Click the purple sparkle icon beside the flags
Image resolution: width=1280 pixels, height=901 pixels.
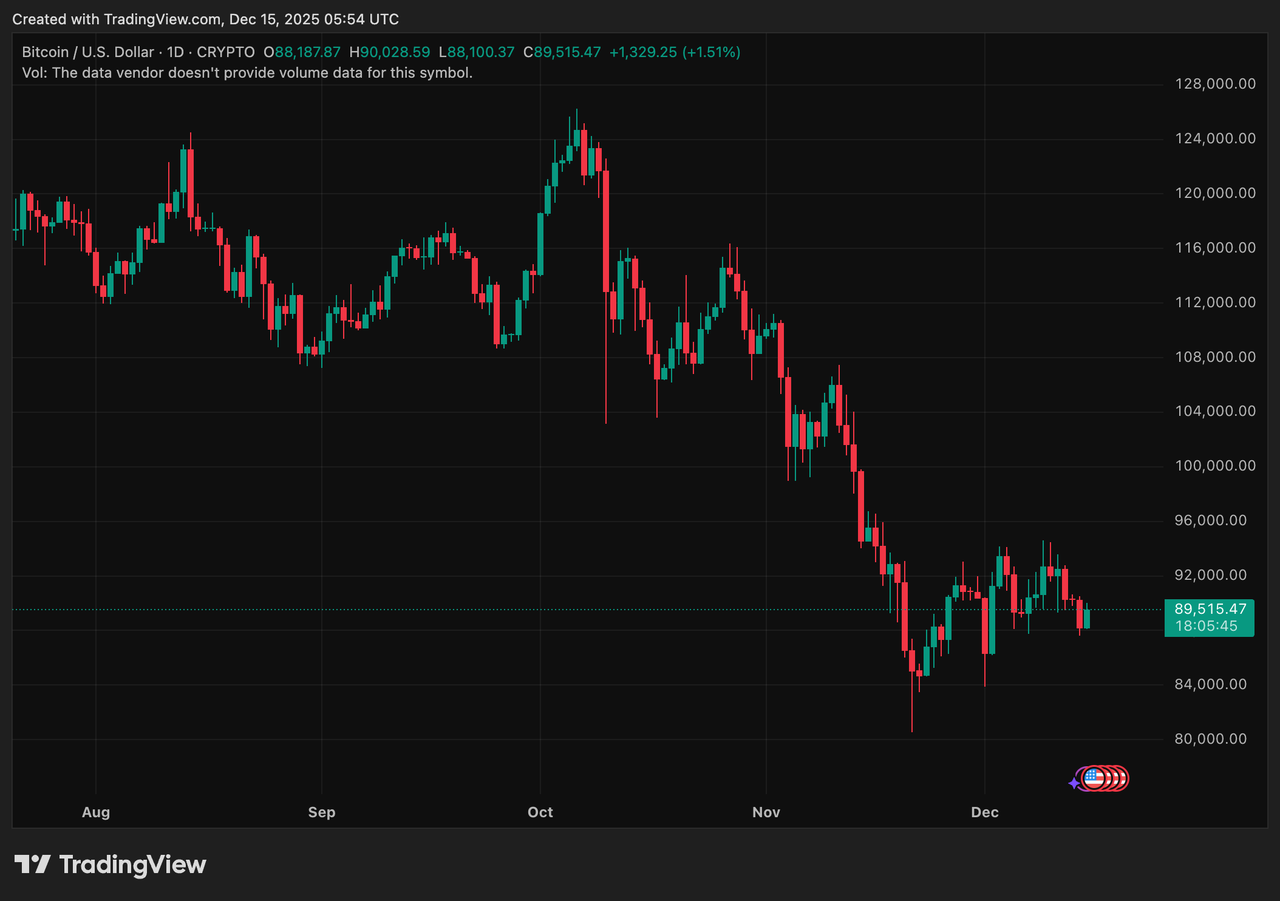(1075, 783)
